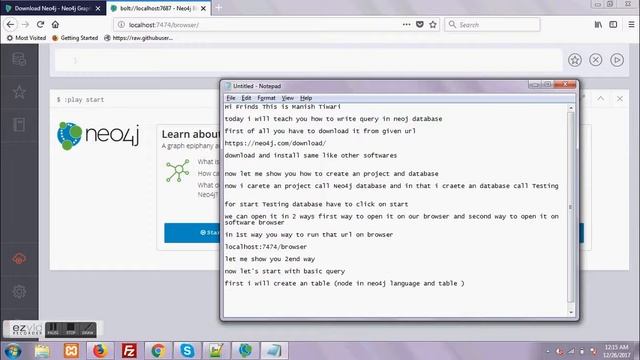Open Firefox library icon
640x360 pixels.
598,24
